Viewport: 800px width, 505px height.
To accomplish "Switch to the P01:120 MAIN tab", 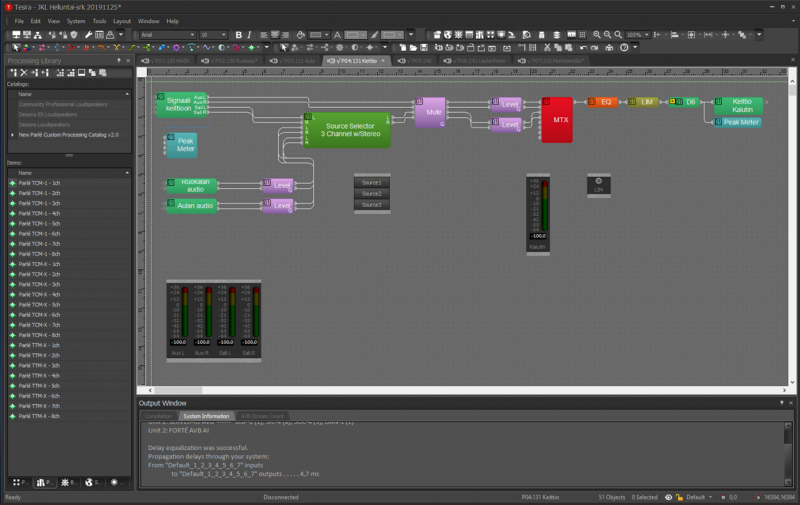I will pos(166,61).
